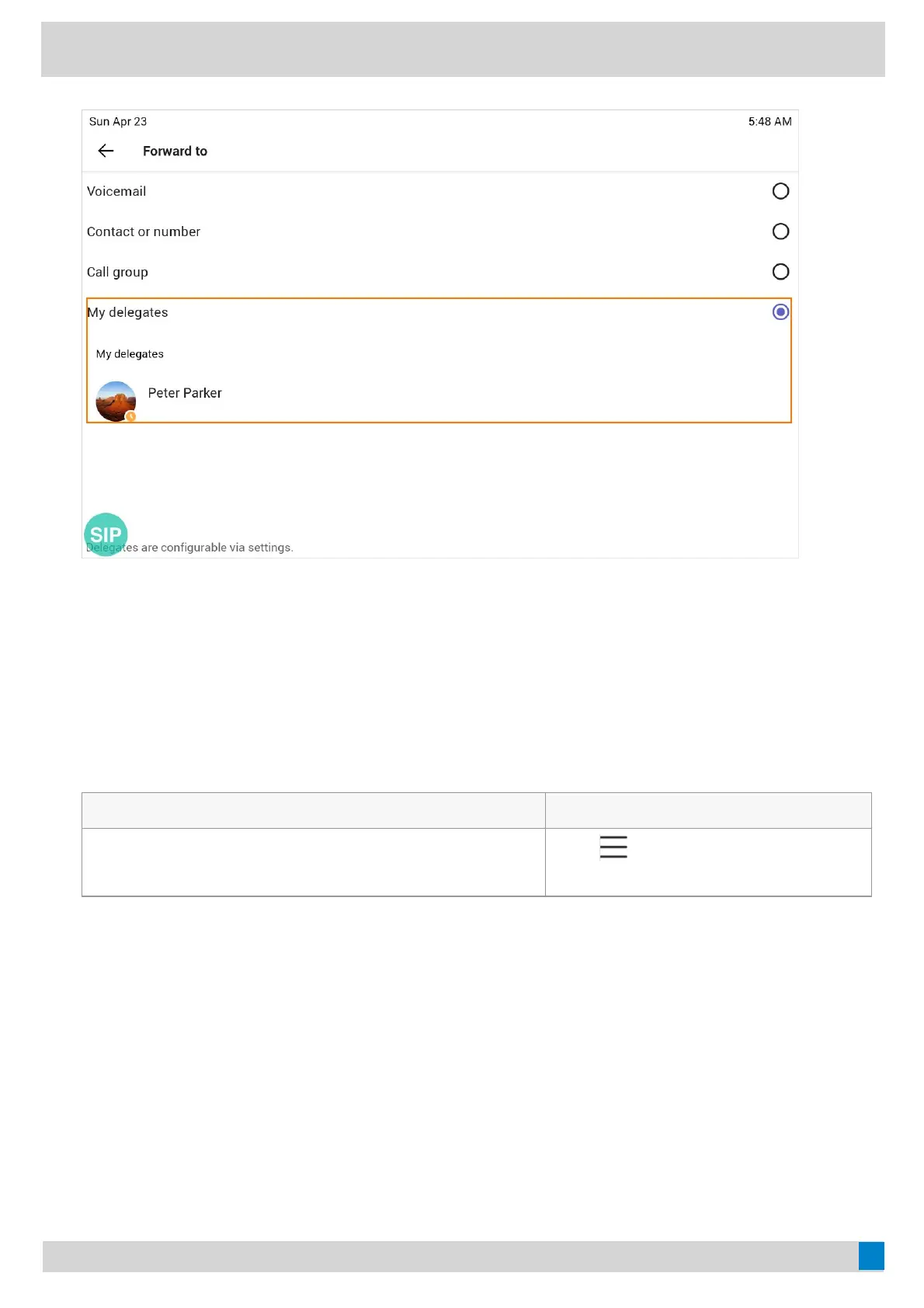924x1308 pixels.
Task: Click Peter Parker's profile picture
Action: point(116,401)
